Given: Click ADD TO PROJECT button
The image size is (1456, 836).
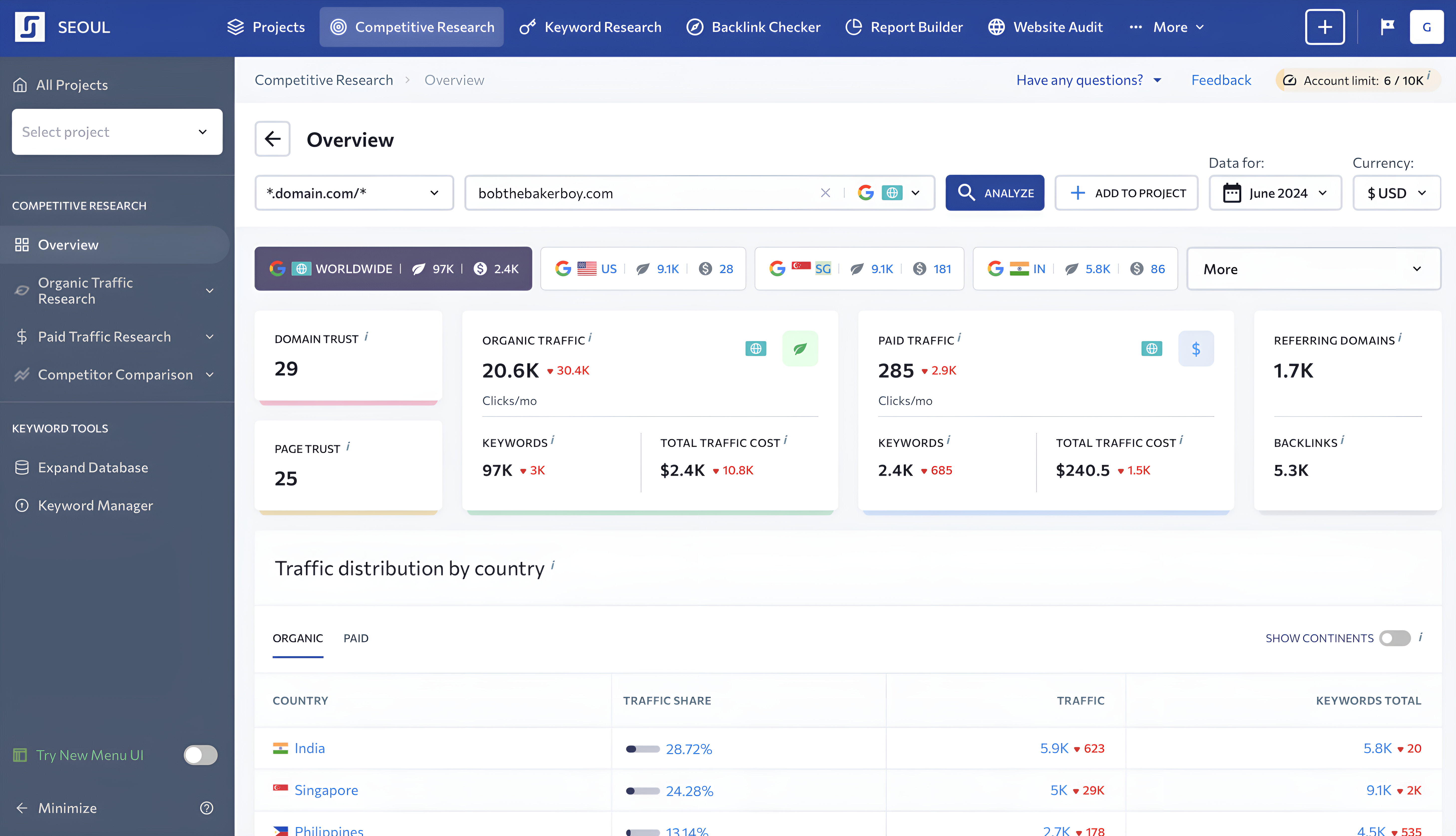Looking at the screenshot, I should pos(1127,193).
